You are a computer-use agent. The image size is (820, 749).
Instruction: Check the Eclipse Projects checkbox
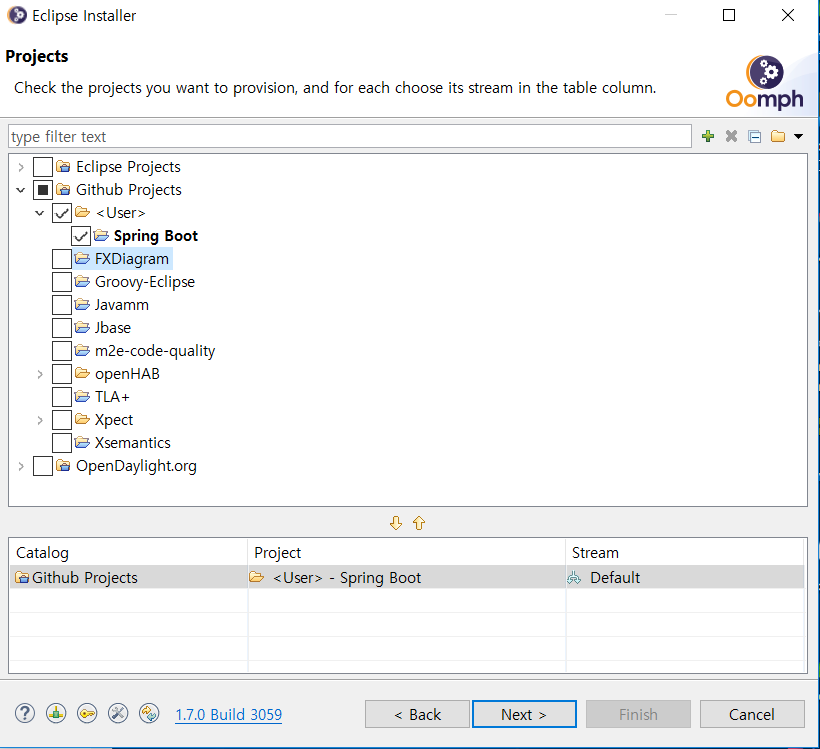click(x=42, y=167)
